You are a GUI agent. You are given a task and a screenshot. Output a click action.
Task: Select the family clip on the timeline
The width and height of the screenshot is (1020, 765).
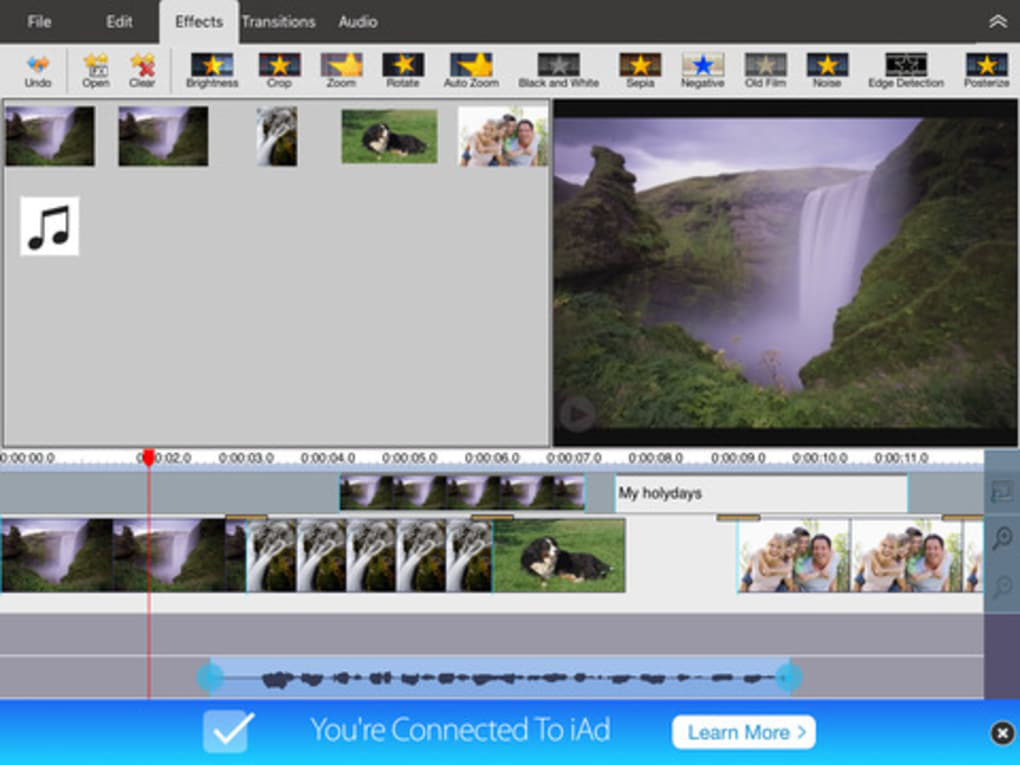[x=860, y=555]
